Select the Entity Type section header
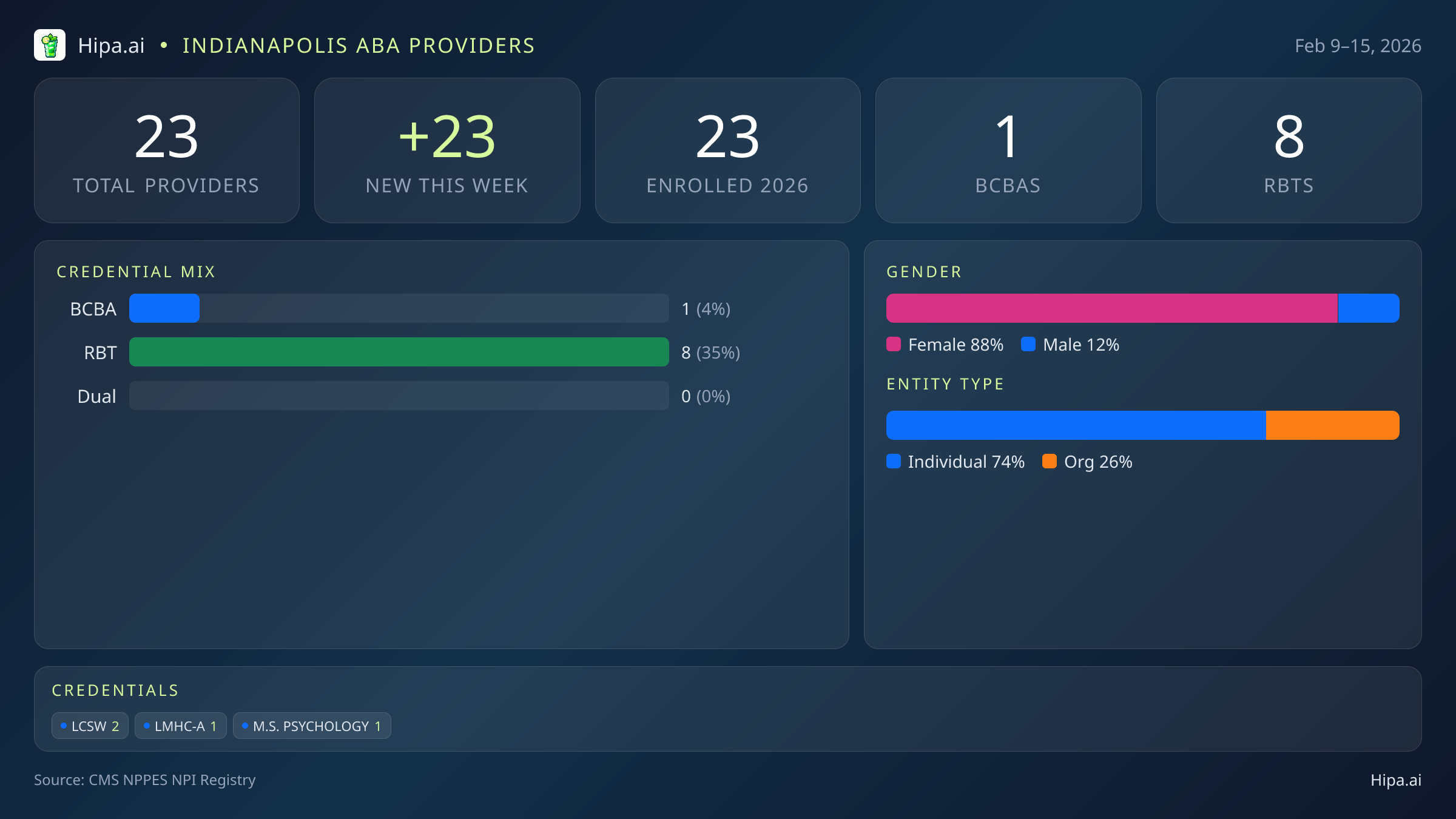This screenshot has width=1456, height=819. (x=945, y=383)
